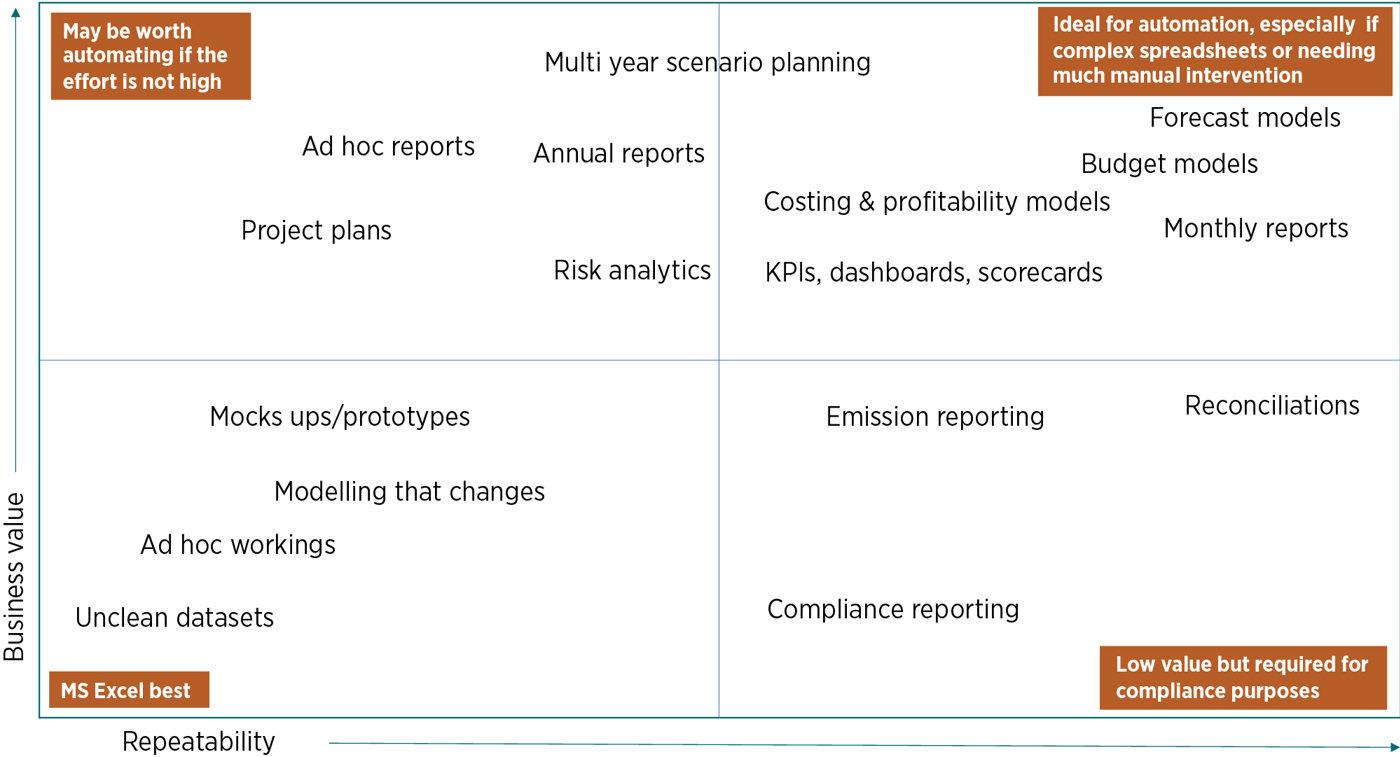
Task: Click the 'Emission reporting' text
Action: (x=934, y=417)
